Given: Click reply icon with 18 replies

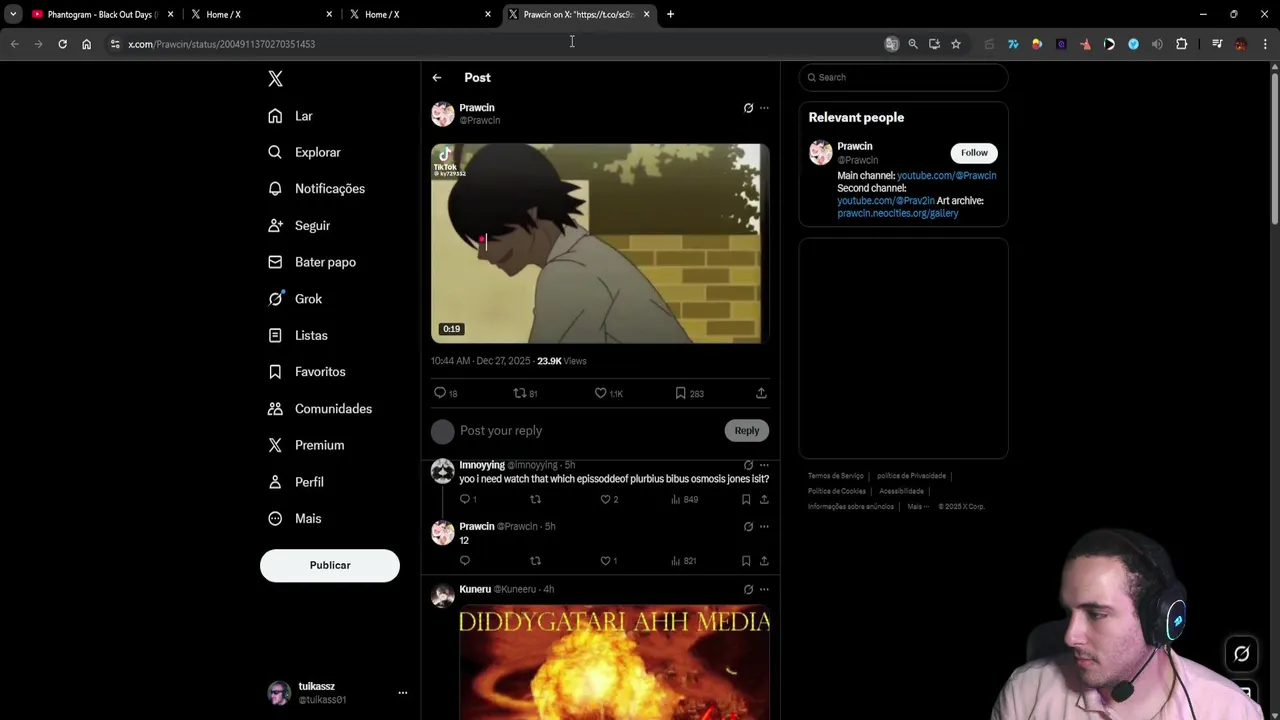Looking at the screenshot, I should pyautogui.click(x=445, y=393).
